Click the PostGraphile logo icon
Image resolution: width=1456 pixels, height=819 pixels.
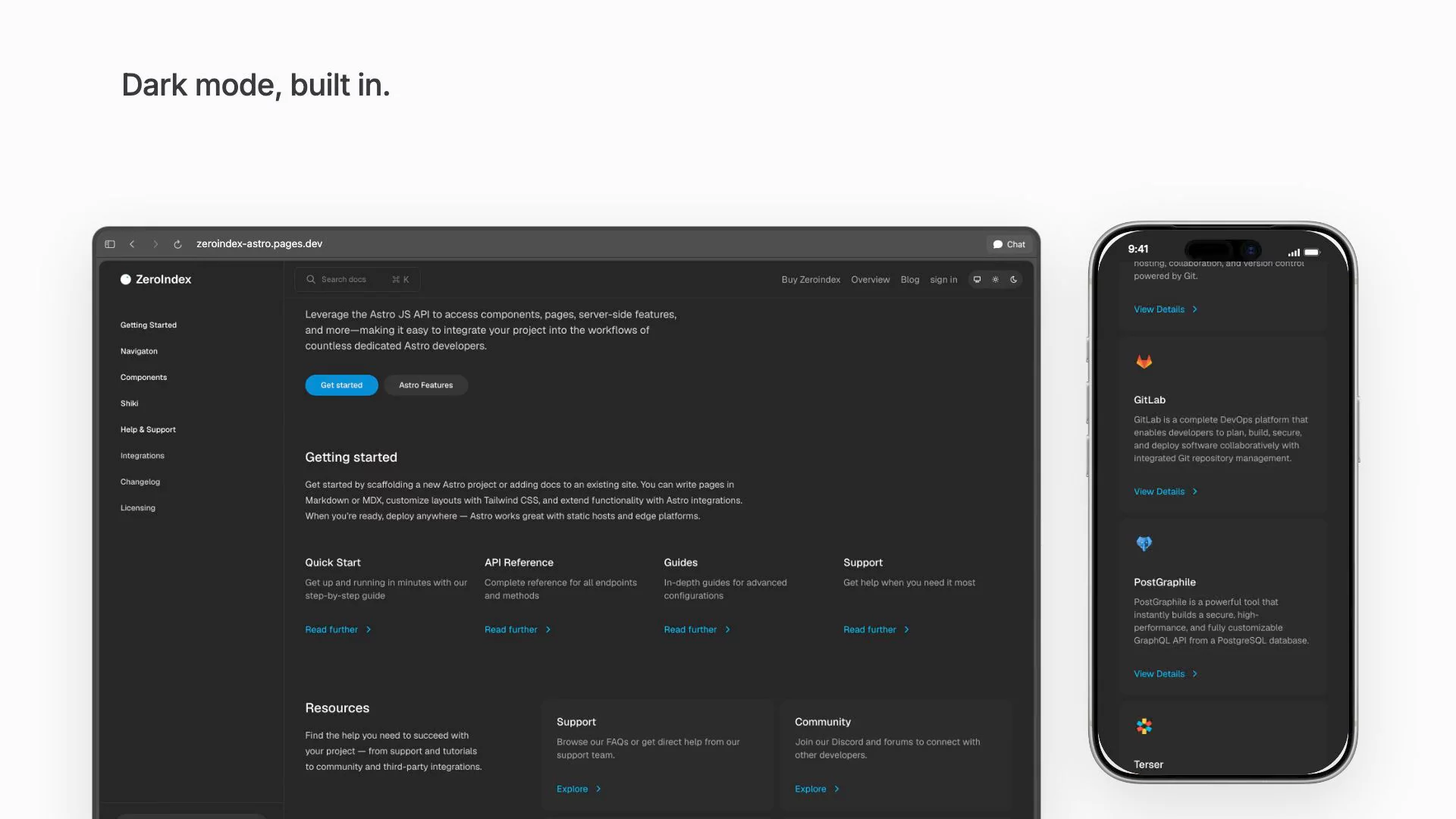tap(1144, 544)
